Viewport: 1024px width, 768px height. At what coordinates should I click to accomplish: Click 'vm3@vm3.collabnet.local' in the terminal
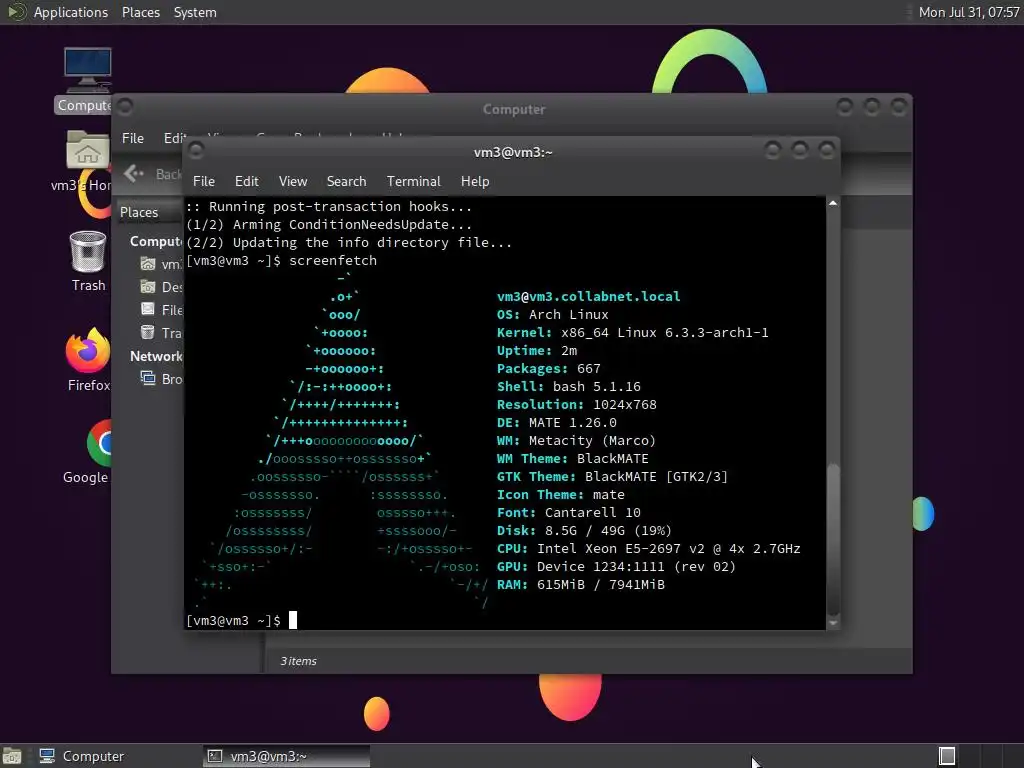(x=588, y=296)
